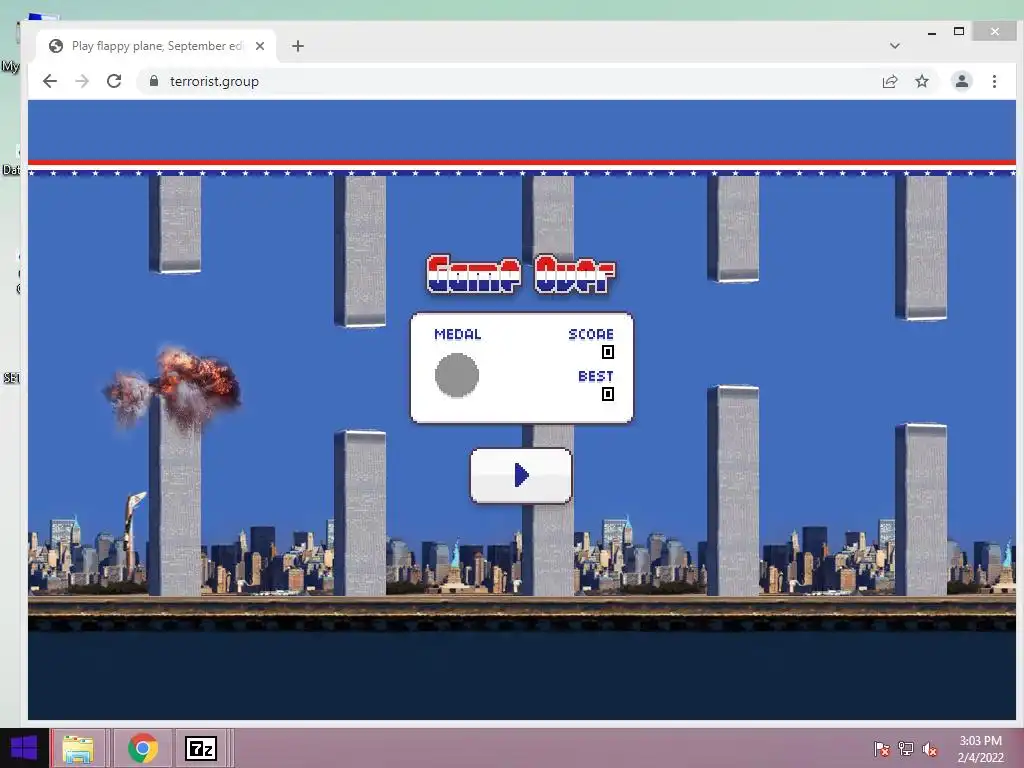Viewport: 1024px width, 768px height.
Task: Expand the tab search chevron
Action: click(x=895, y=46)
